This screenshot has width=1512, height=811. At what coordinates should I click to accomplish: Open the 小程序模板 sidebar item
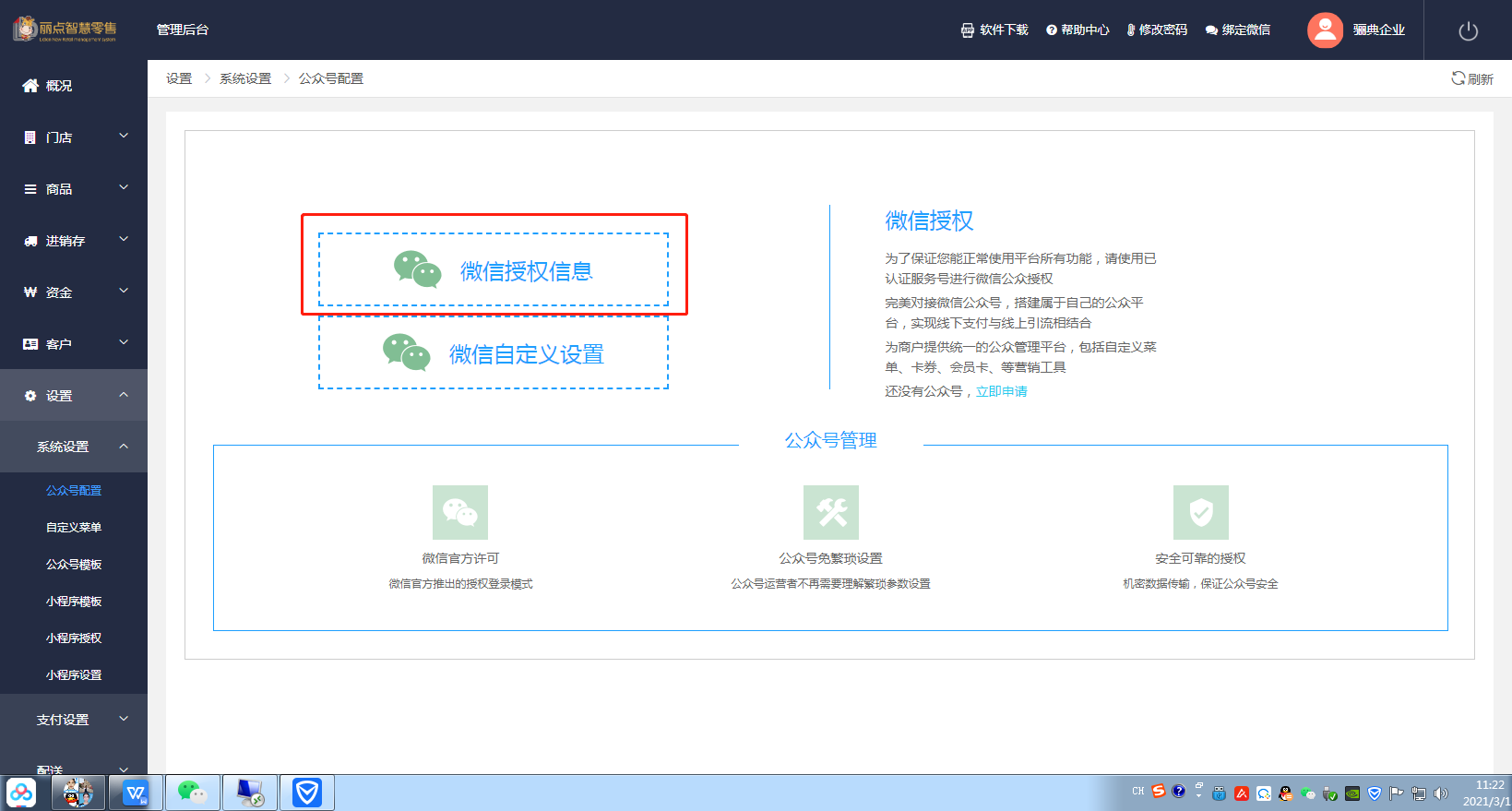[x=74, y=602]
